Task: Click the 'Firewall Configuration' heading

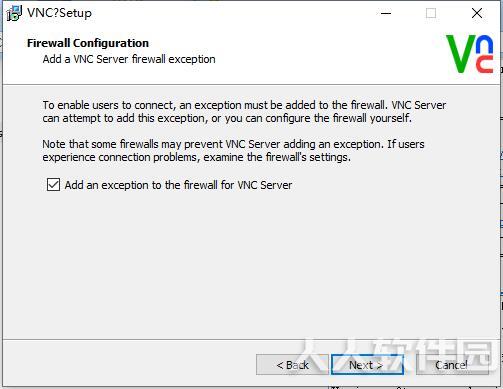Action: tap(88, 43)
